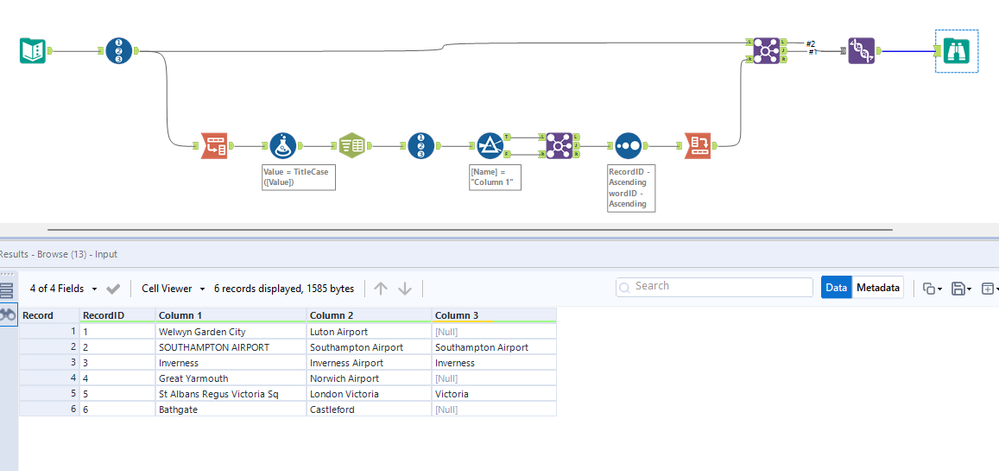
Task: Select the 'Castleford' cell
Action: point(369,409)
